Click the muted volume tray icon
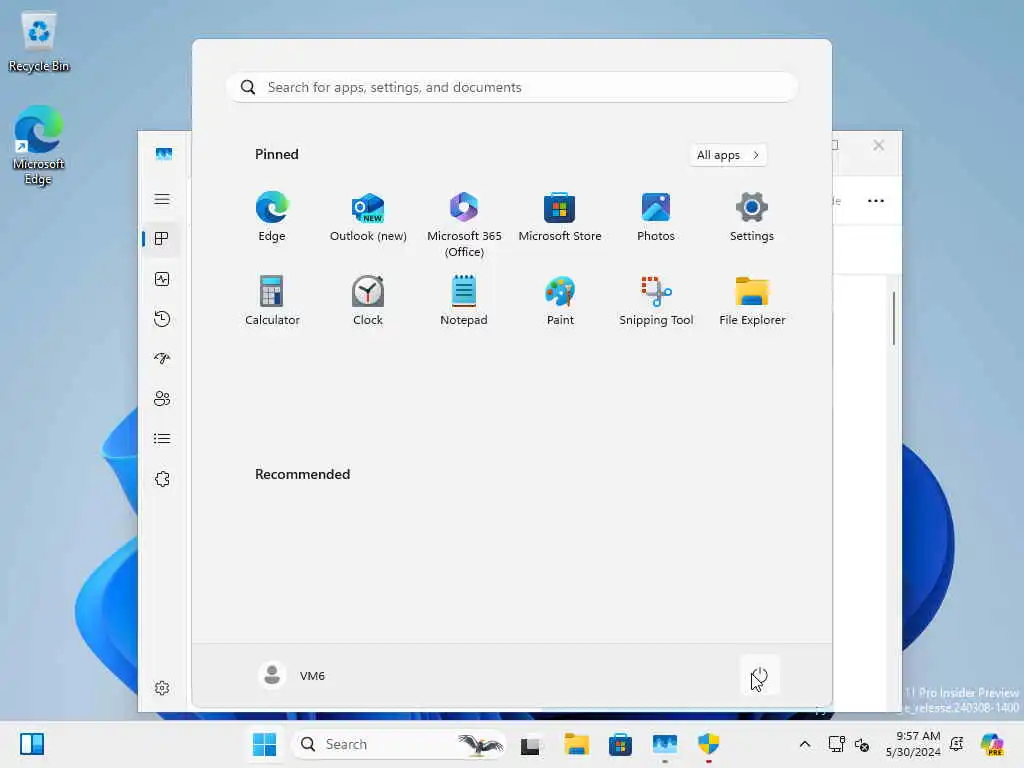 coord(862,744)
